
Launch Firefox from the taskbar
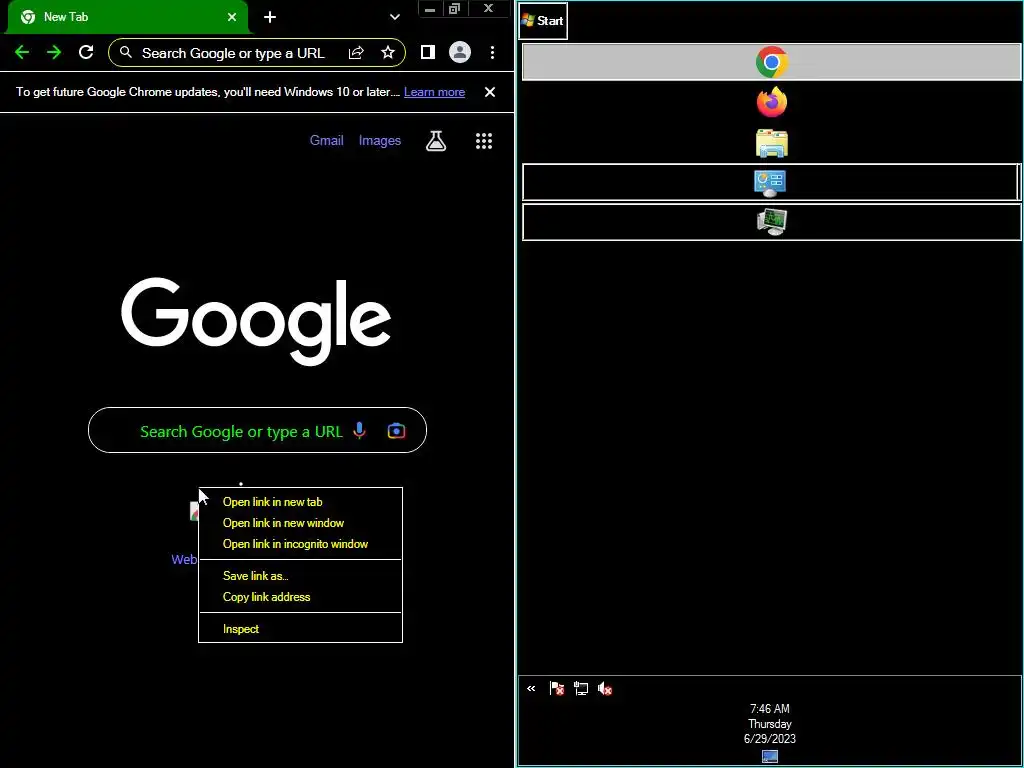click(771, 102)
